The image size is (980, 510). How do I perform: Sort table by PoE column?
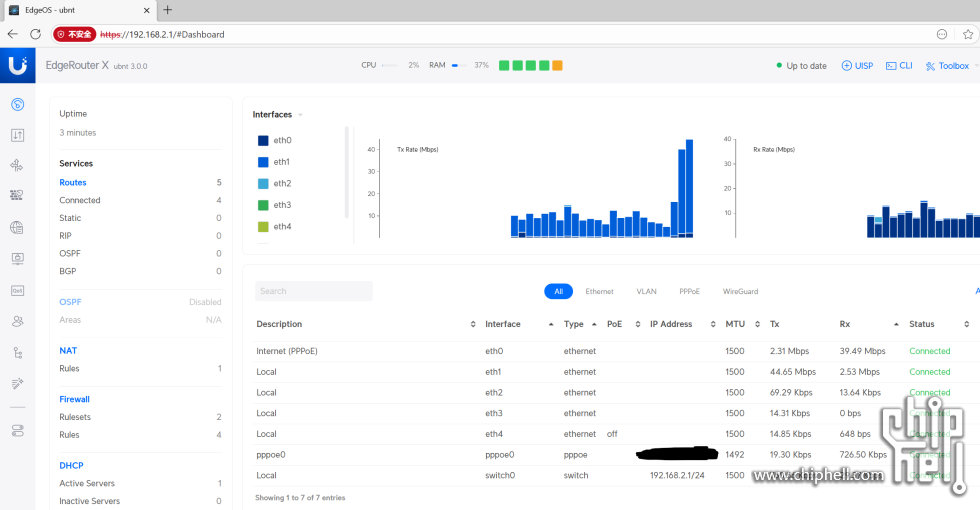point(614,324)
